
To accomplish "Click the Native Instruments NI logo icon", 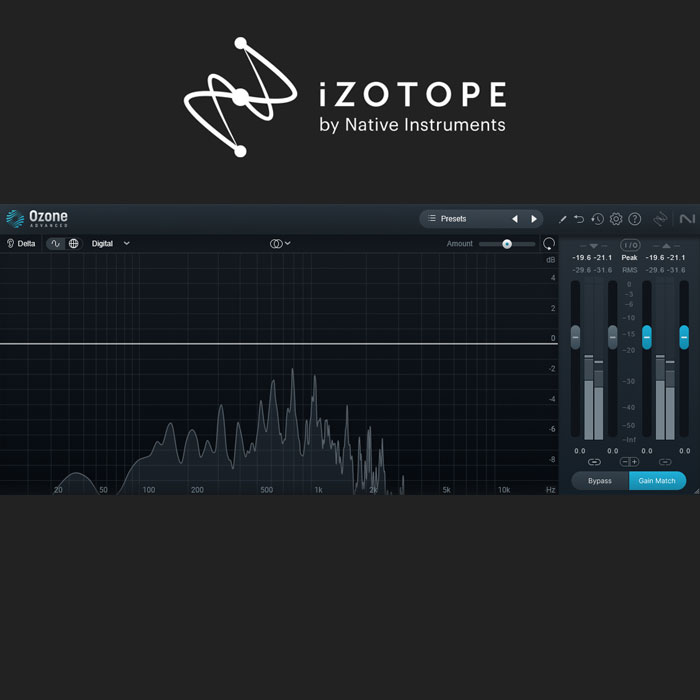I will 687,219.
